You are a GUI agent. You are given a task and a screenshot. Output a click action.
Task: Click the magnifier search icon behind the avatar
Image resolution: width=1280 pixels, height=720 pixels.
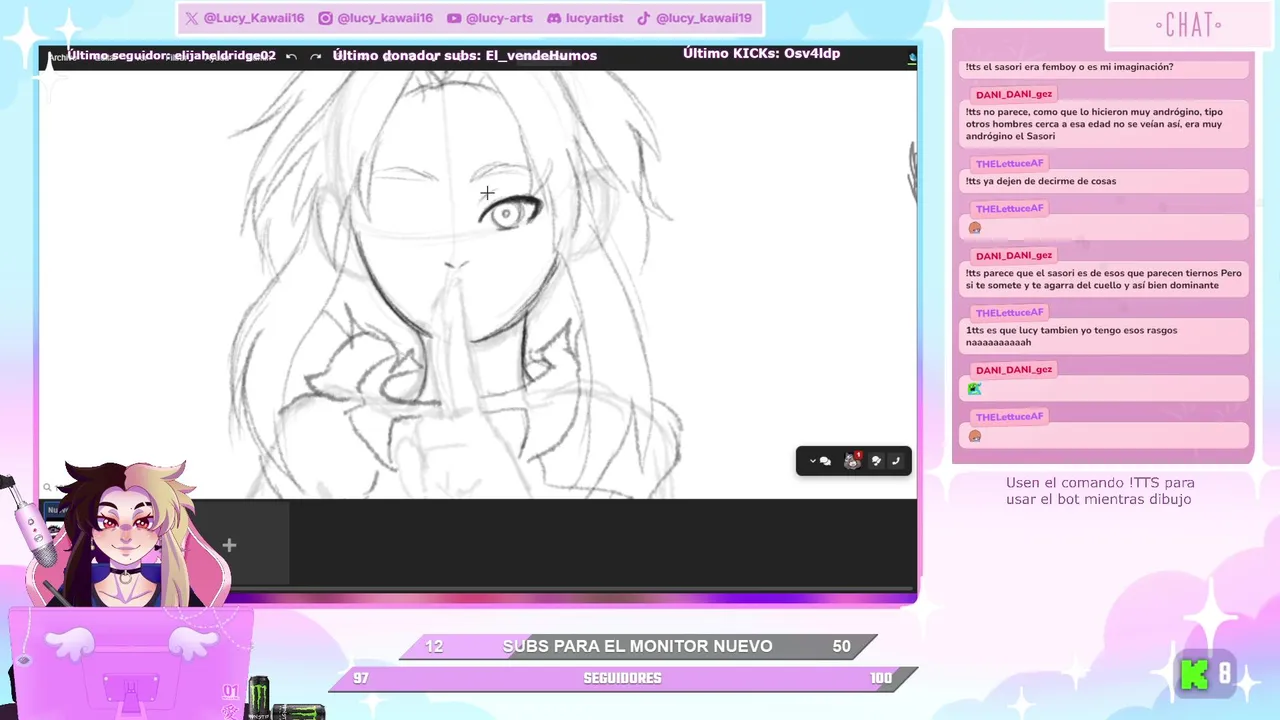point(47,488)
